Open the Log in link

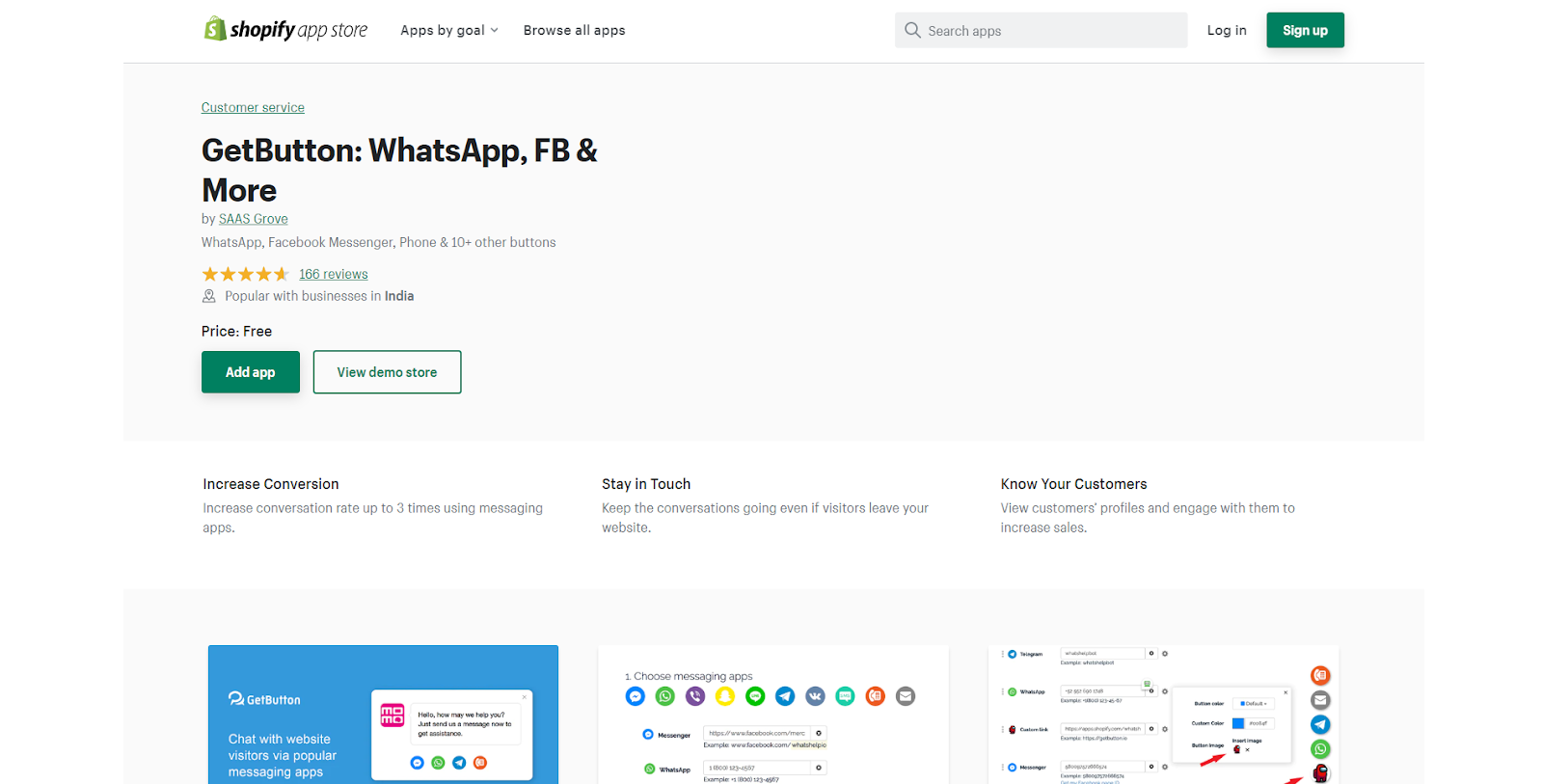coord(1227,30)
